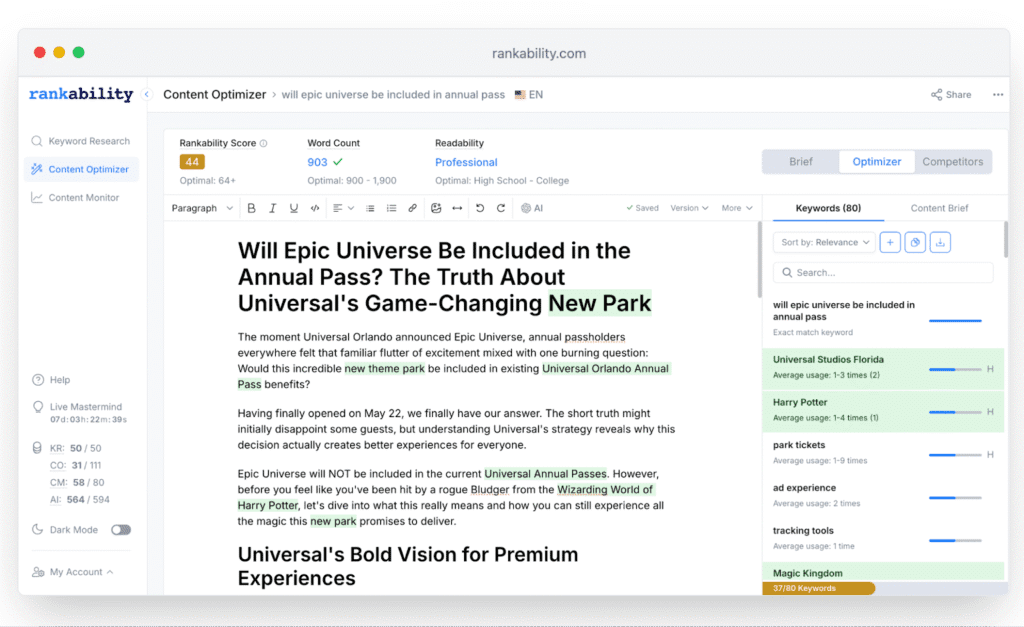Go to Content Monitor in the sidebar
This screenshot has width=1024, height=627.
[x=81, y=197]
